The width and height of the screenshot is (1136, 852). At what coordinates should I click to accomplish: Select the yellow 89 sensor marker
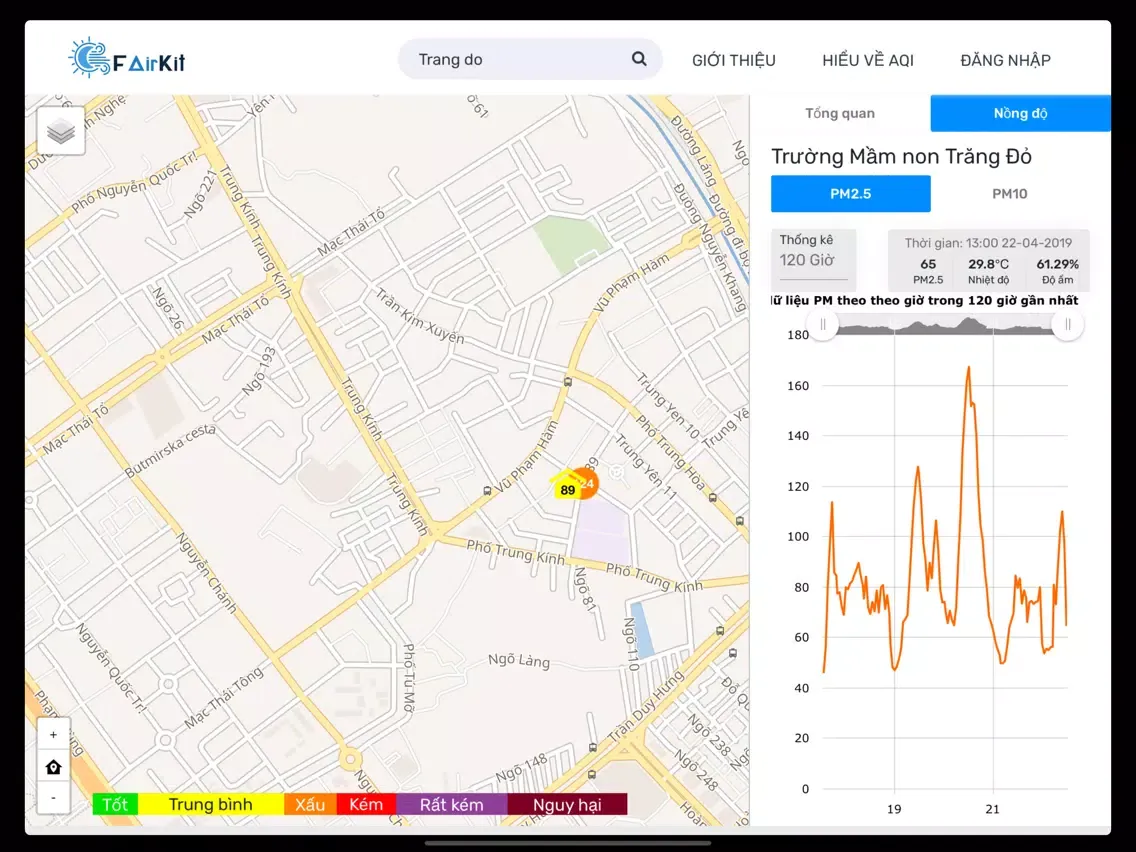567,488
